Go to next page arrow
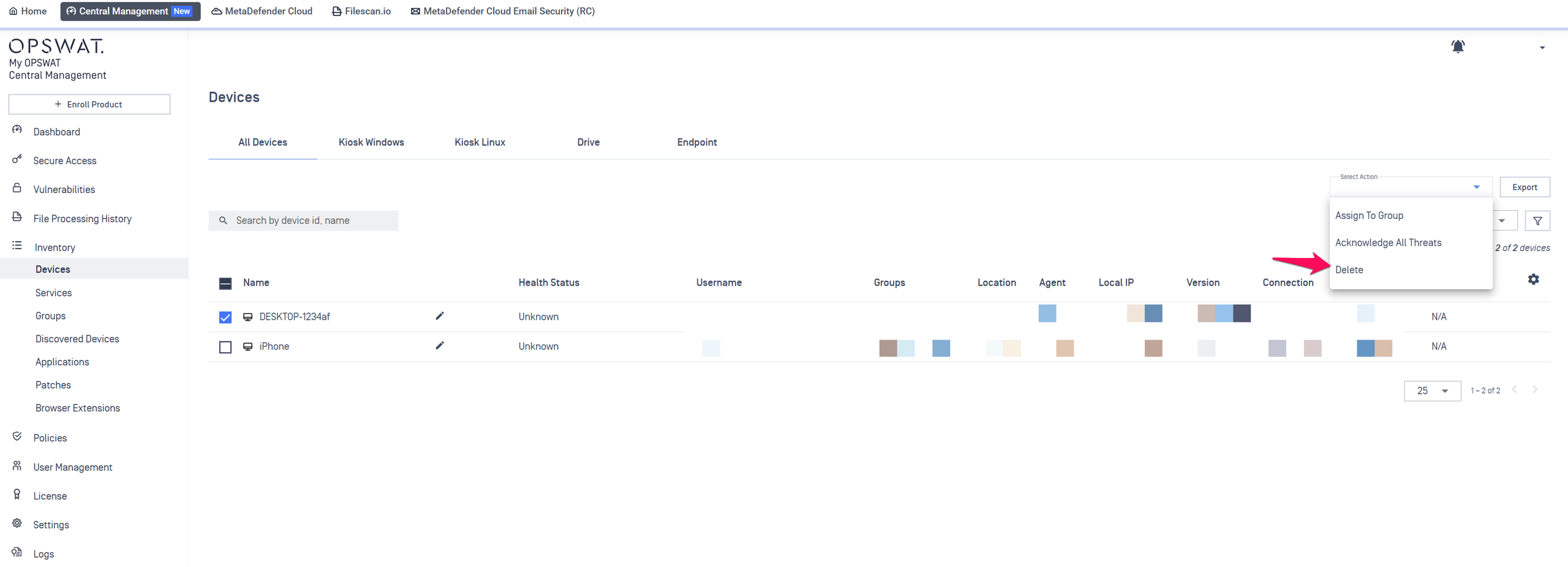This screenshot has height=567, width=1568. coord(1535,390)
